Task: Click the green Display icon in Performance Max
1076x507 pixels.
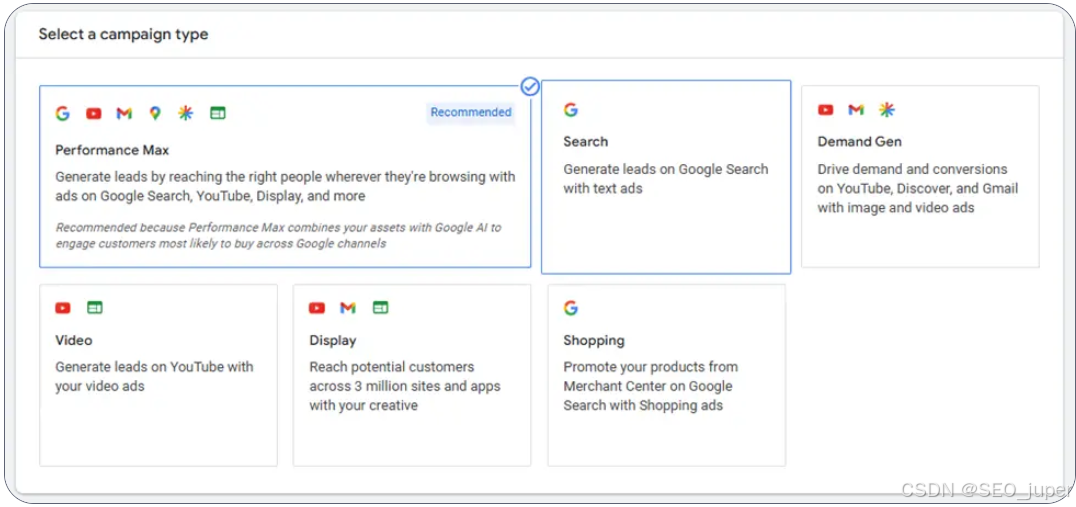Action: click(218, 113)
